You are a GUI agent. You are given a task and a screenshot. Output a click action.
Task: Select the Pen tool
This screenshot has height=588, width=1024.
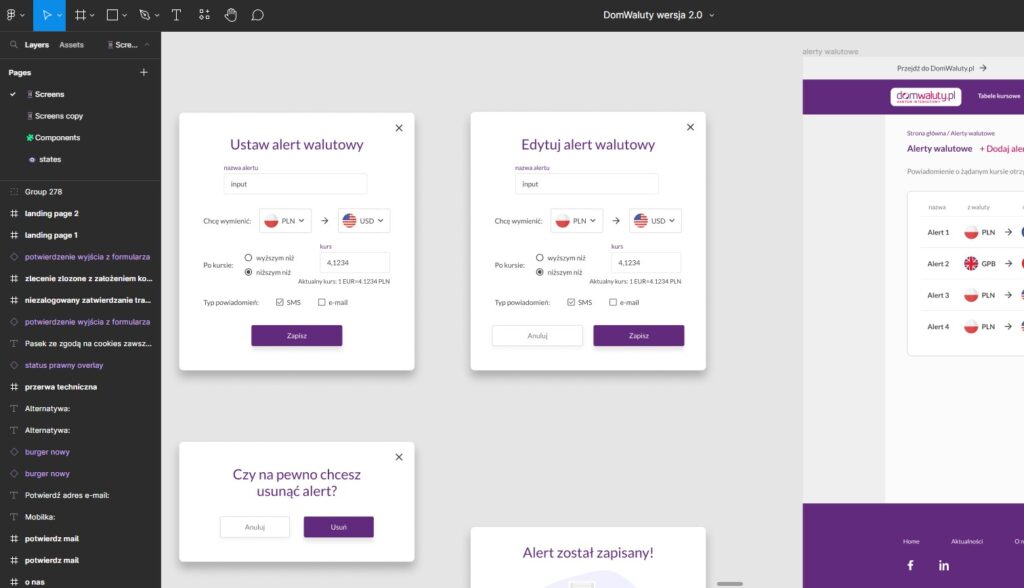coord(144,15)
